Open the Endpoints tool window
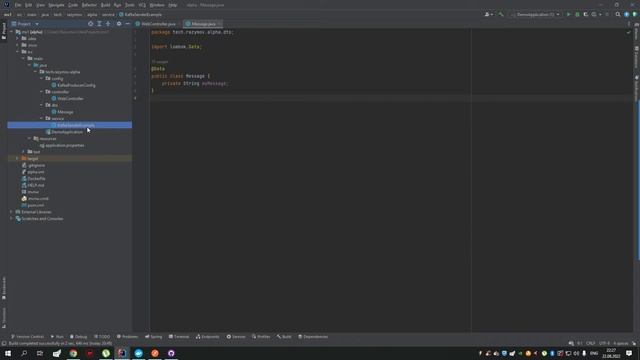The height and width of the screenshot is (360, 640). pyautogui.click(x=208, y=337)
